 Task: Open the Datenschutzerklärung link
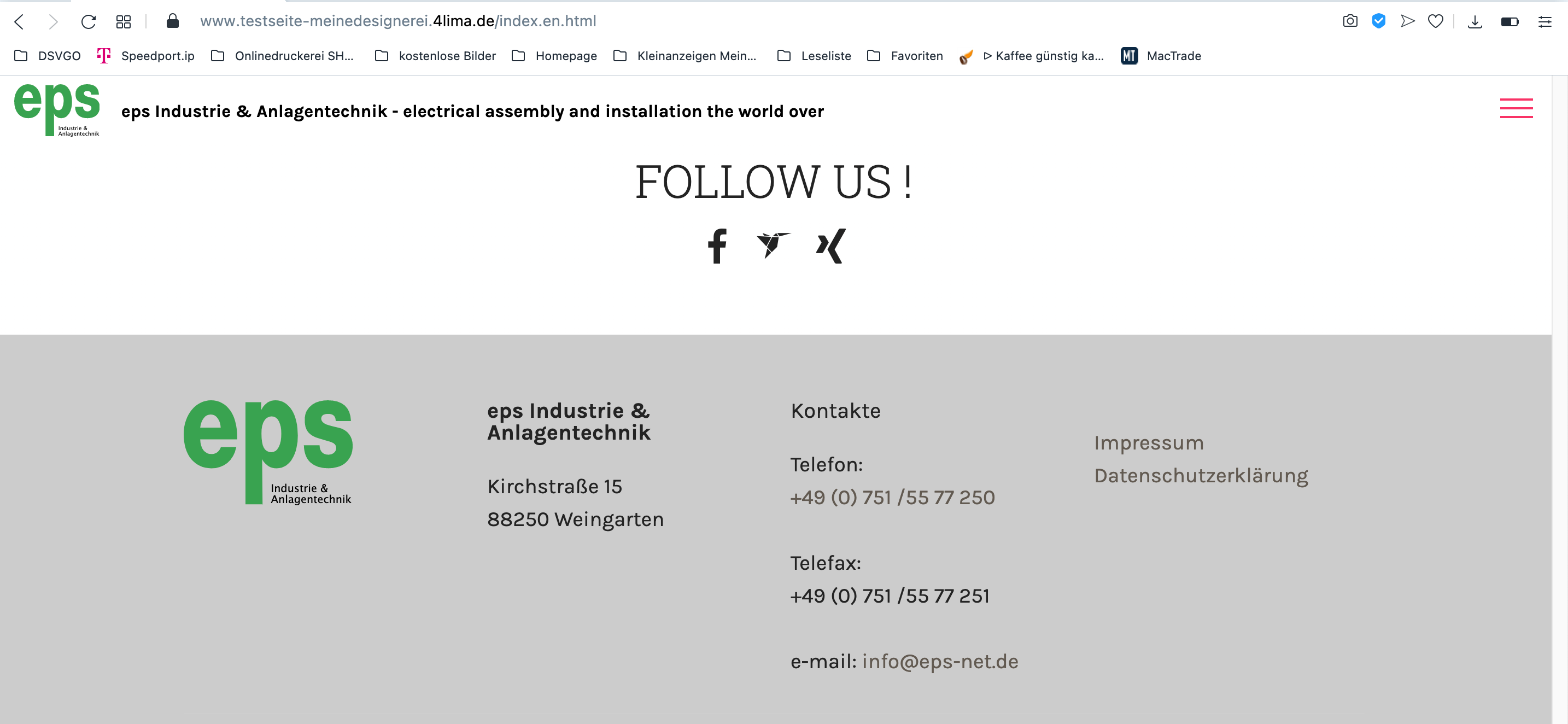click(1201, 476)
